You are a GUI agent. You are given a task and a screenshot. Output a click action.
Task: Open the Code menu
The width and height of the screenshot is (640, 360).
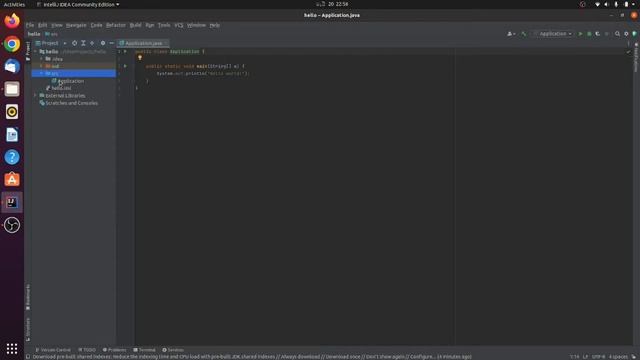[96, 25]
